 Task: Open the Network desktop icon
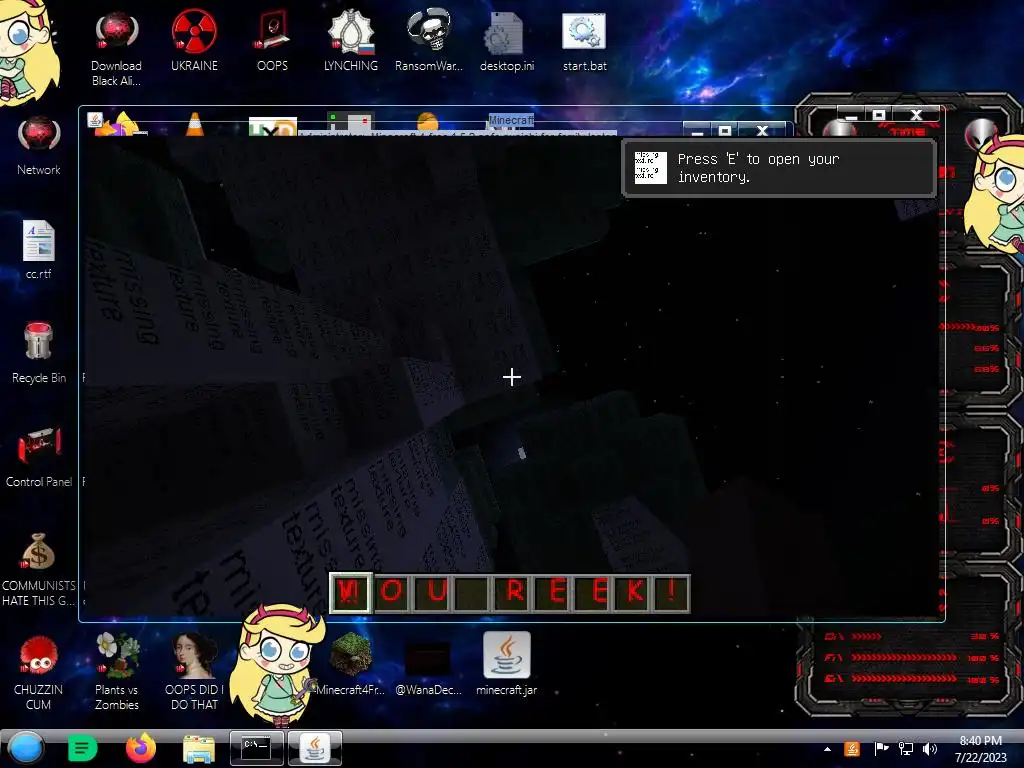39,146
